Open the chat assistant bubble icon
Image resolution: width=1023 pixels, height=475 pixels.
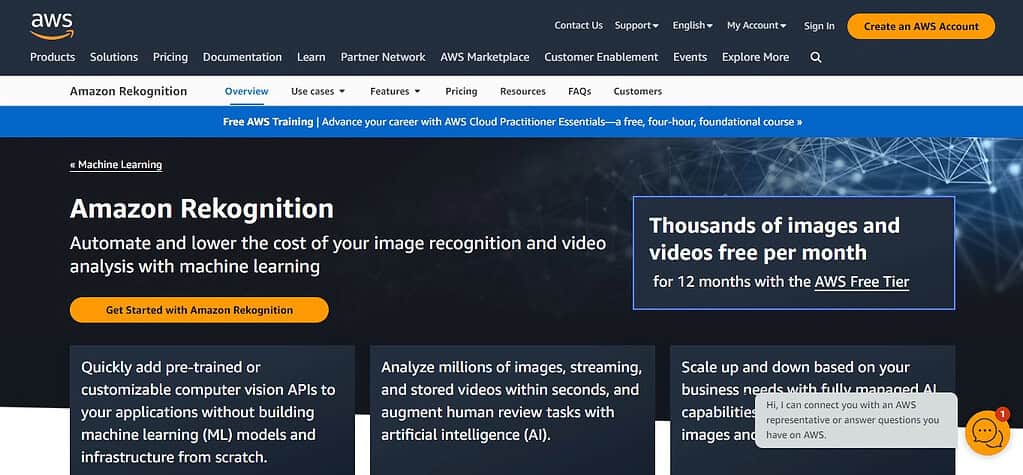click(x=987, y=433)
